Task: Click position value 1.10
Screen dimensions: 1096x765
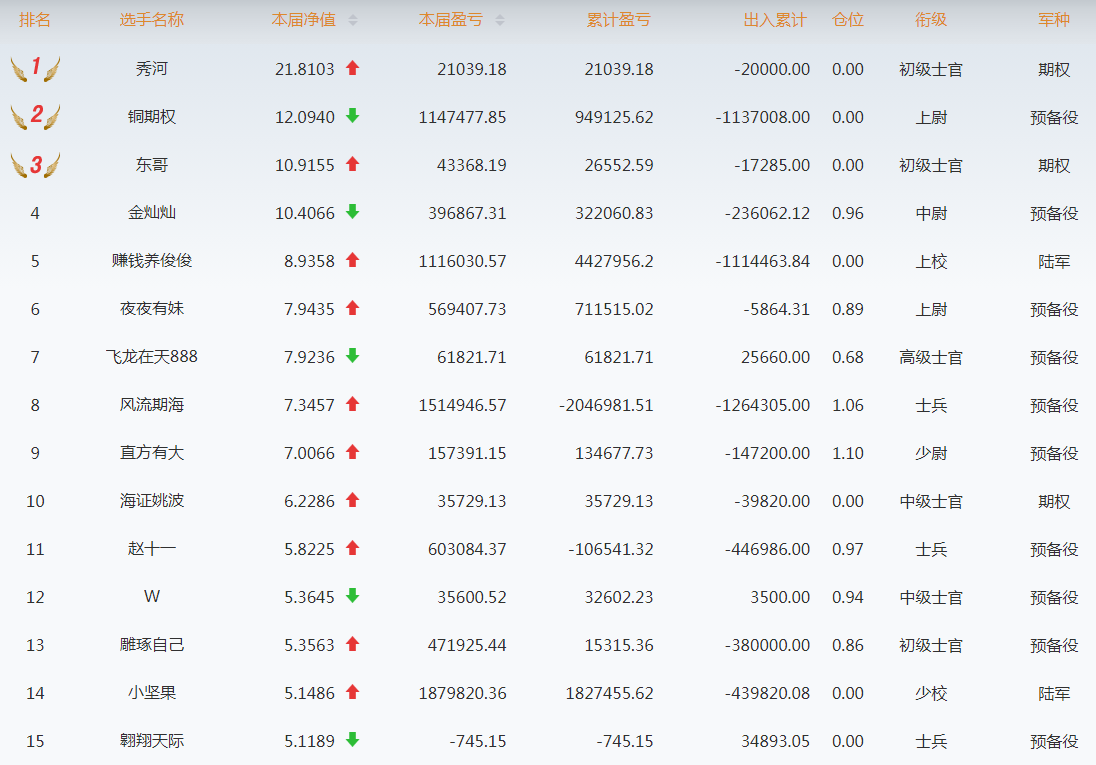Action: (848, 453)
